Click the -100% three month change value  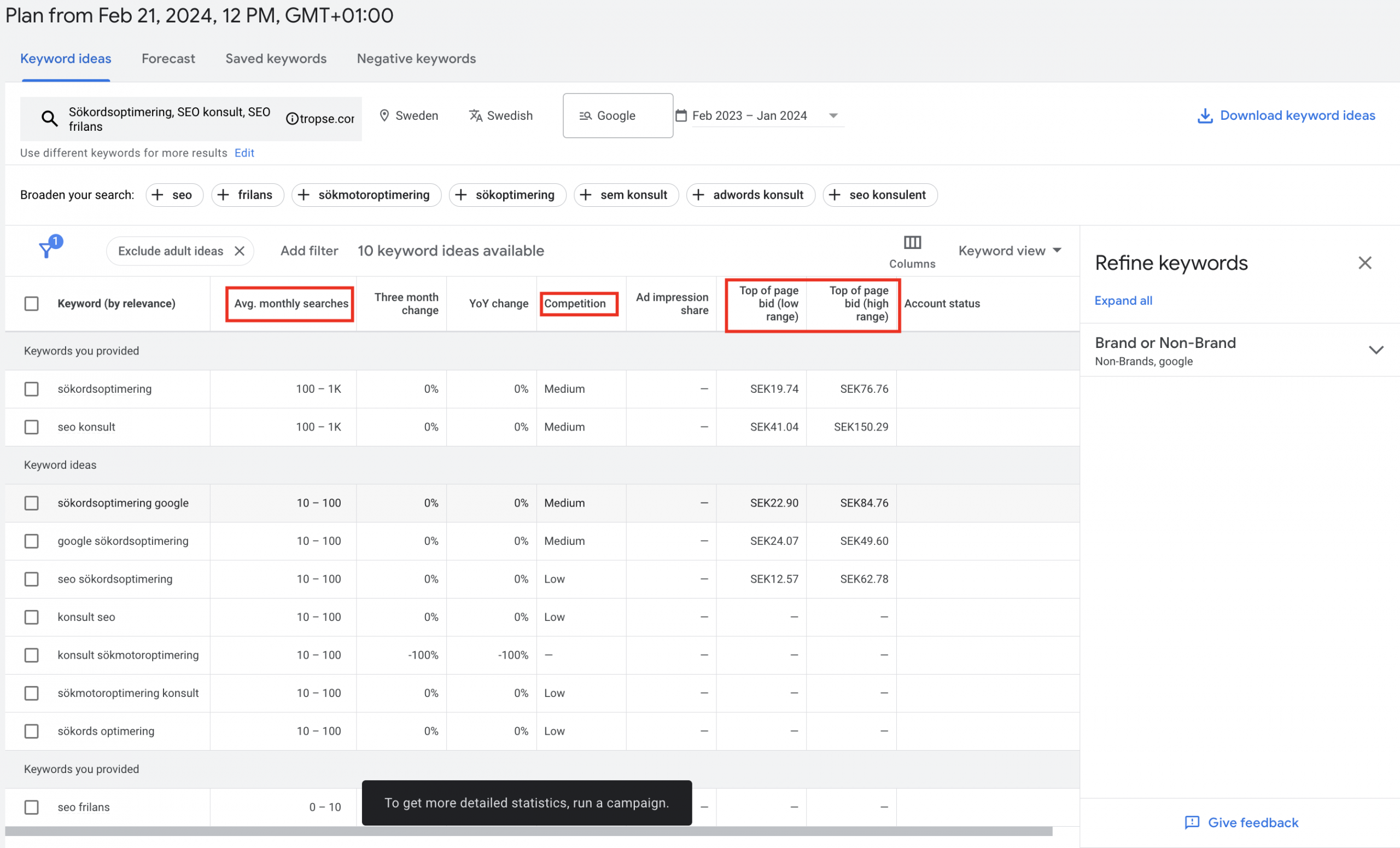pos(423,655)
